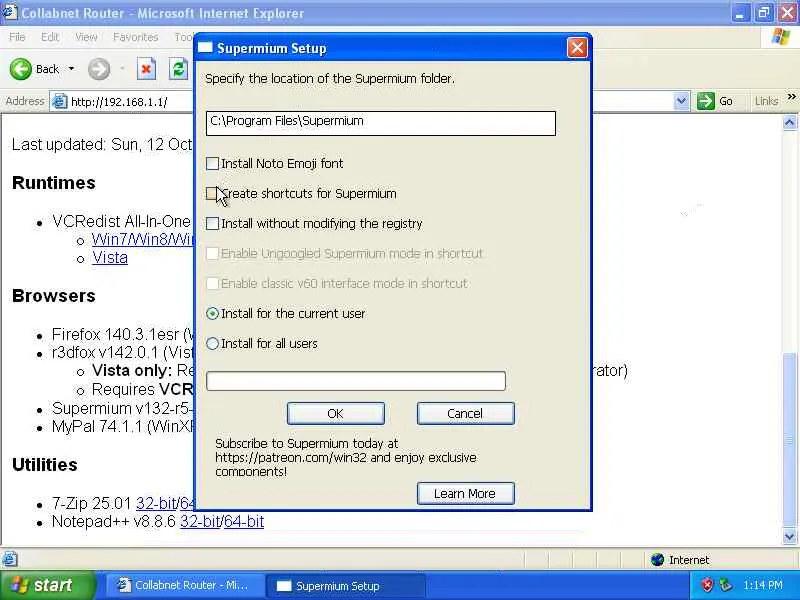
Task: Open Notepad++ 32-bit download link
Action: pyautogui.click(x=201, y=521)
